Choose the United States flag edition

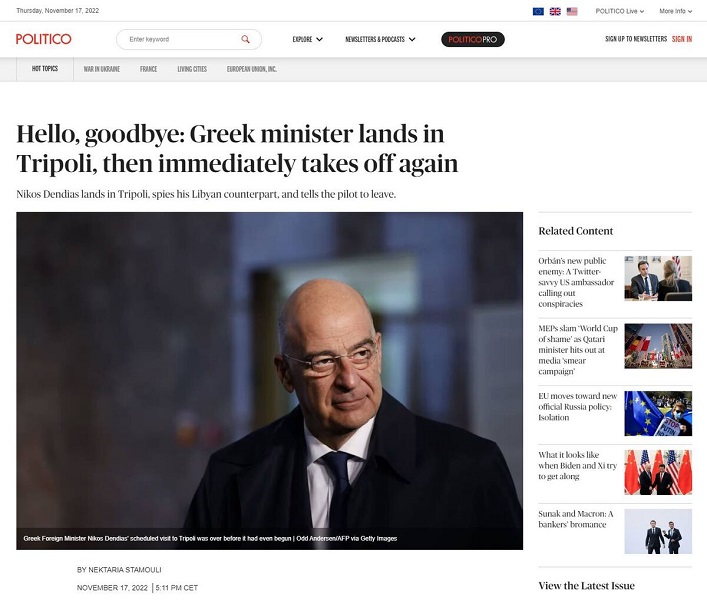(572, 11)
